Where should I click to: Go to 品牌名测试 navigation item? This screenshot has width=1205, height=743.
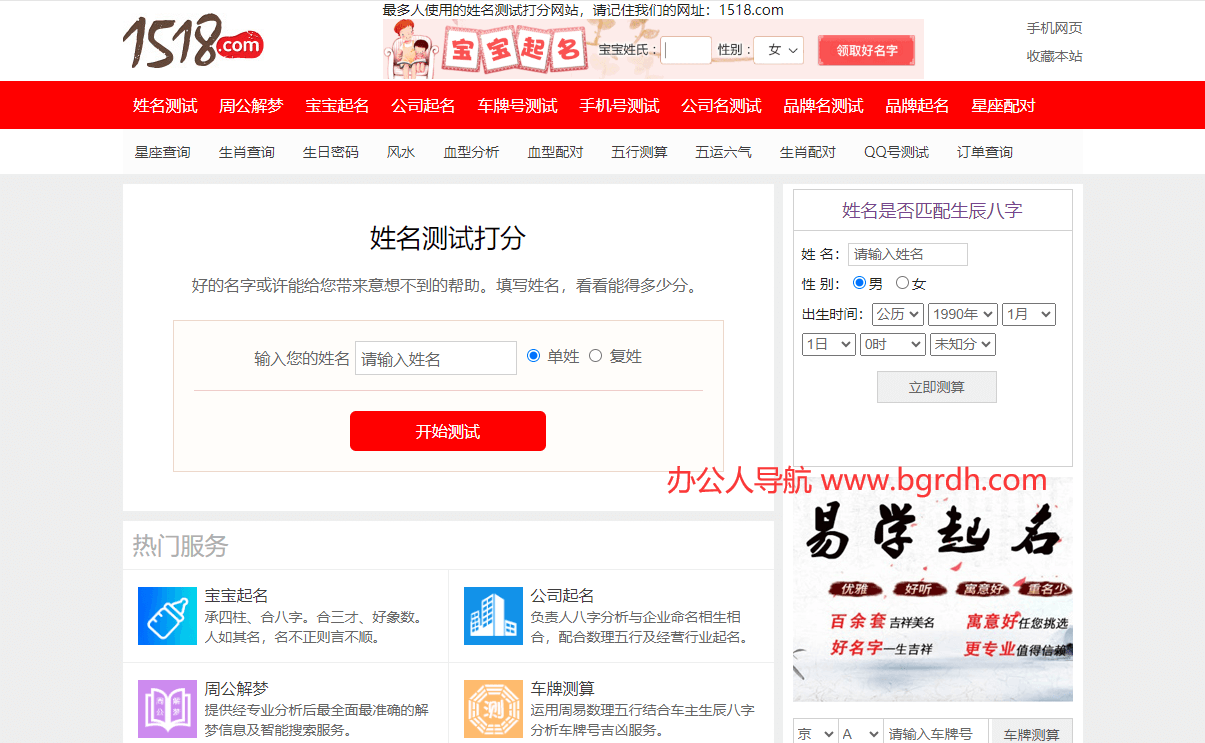coord(823,106)
